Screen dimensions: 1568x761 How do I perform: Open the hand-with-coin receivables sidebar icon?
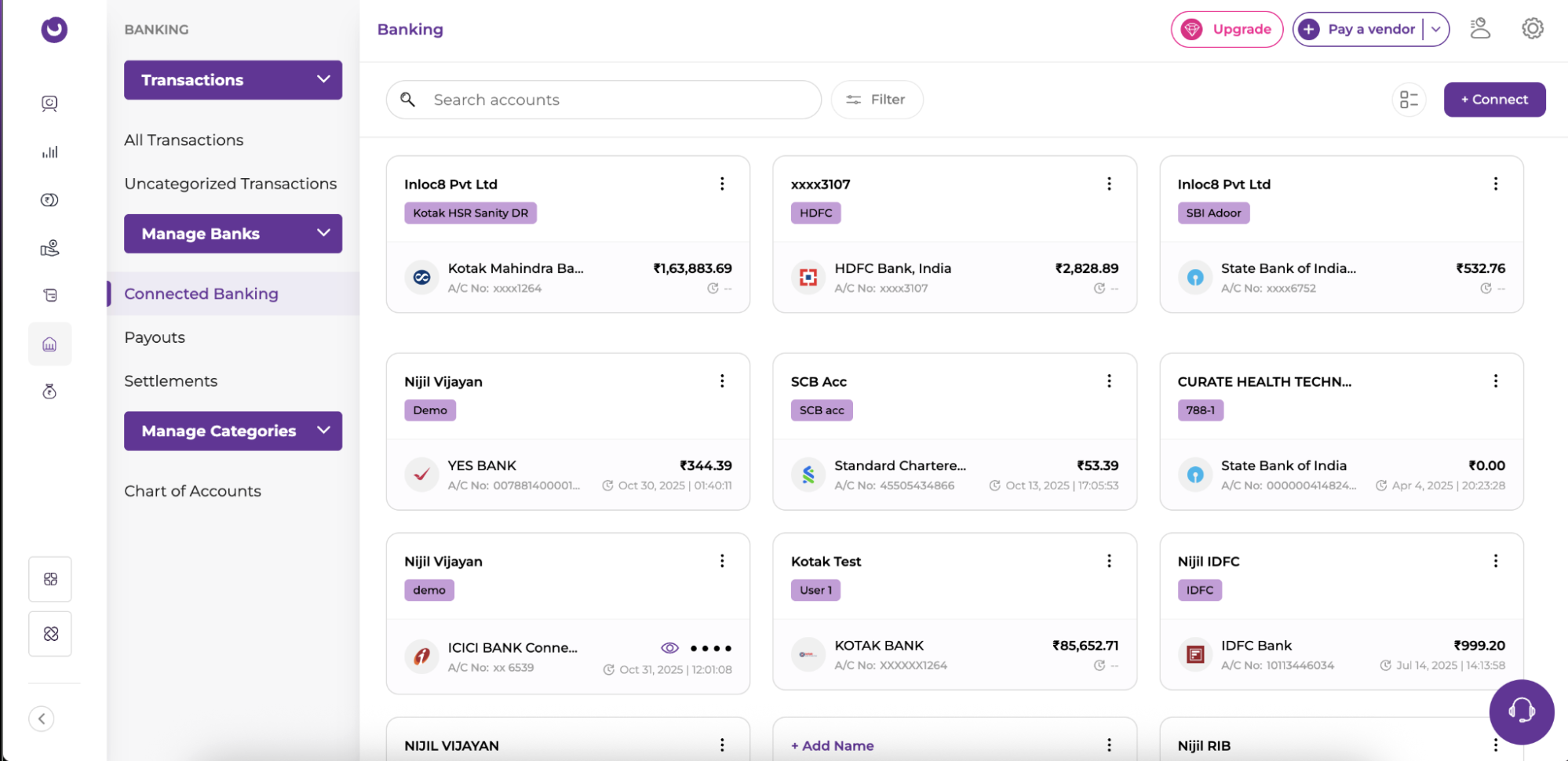coord(49,248)
